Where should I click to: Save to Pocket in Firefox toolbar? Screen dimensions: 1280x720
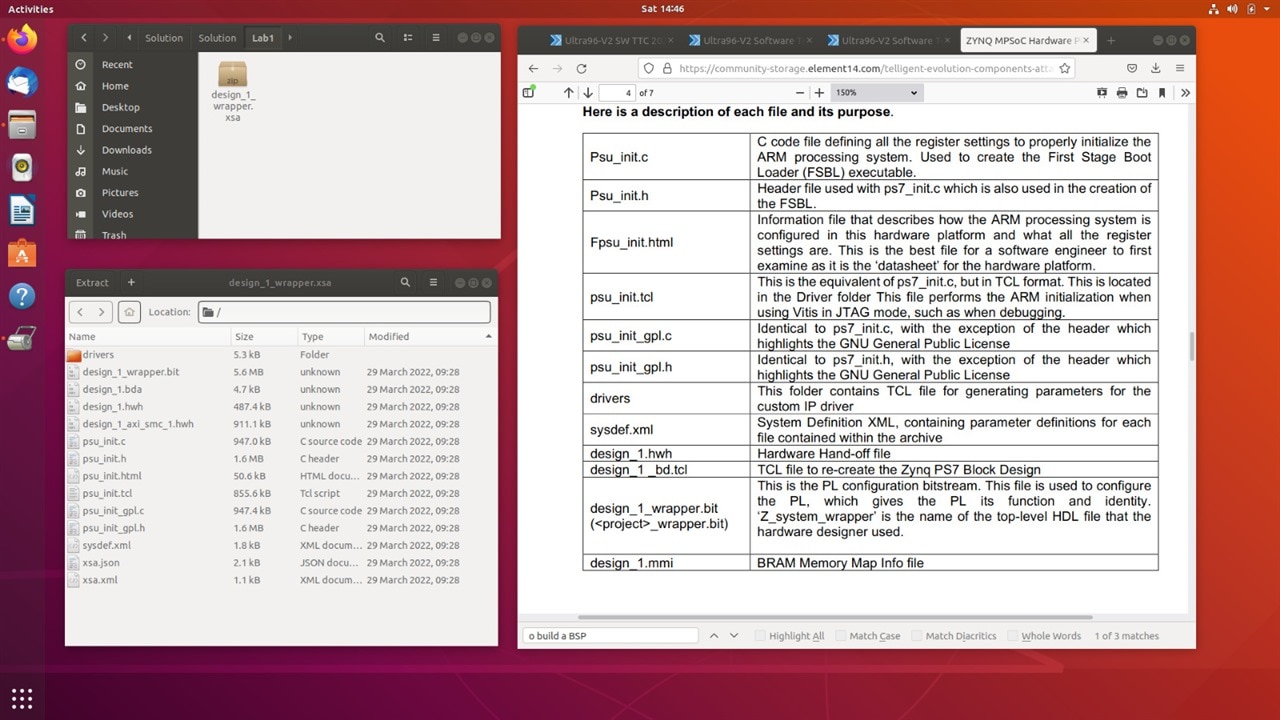1132,69
